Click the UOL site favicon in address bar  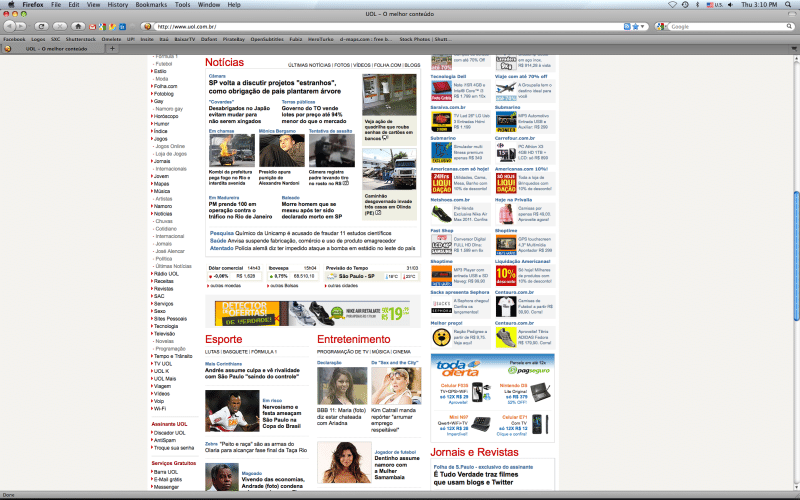[147, 27]
